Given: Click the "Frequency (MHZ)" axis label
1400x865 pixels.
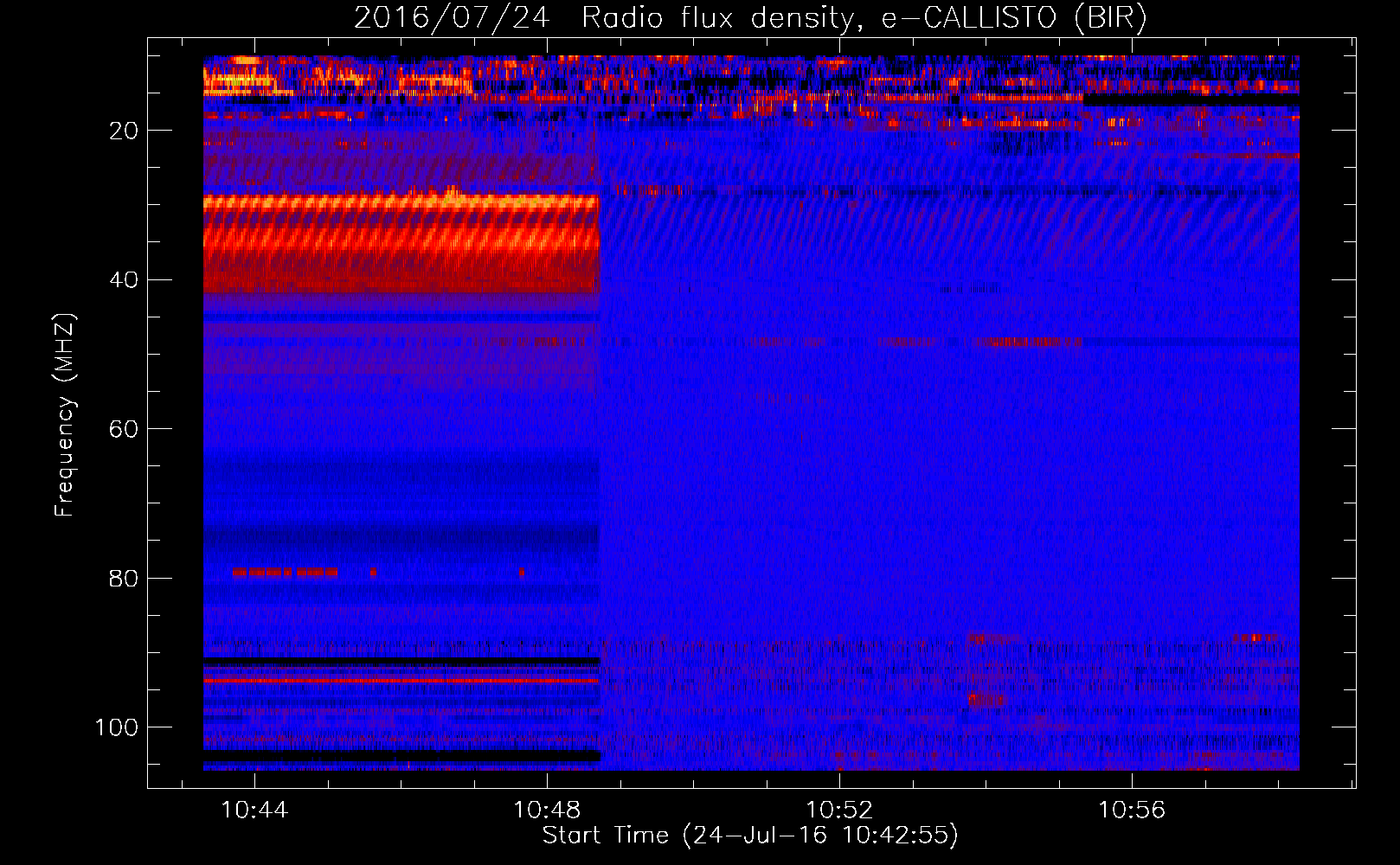Looking at the screenshot, I should point(65,414).
